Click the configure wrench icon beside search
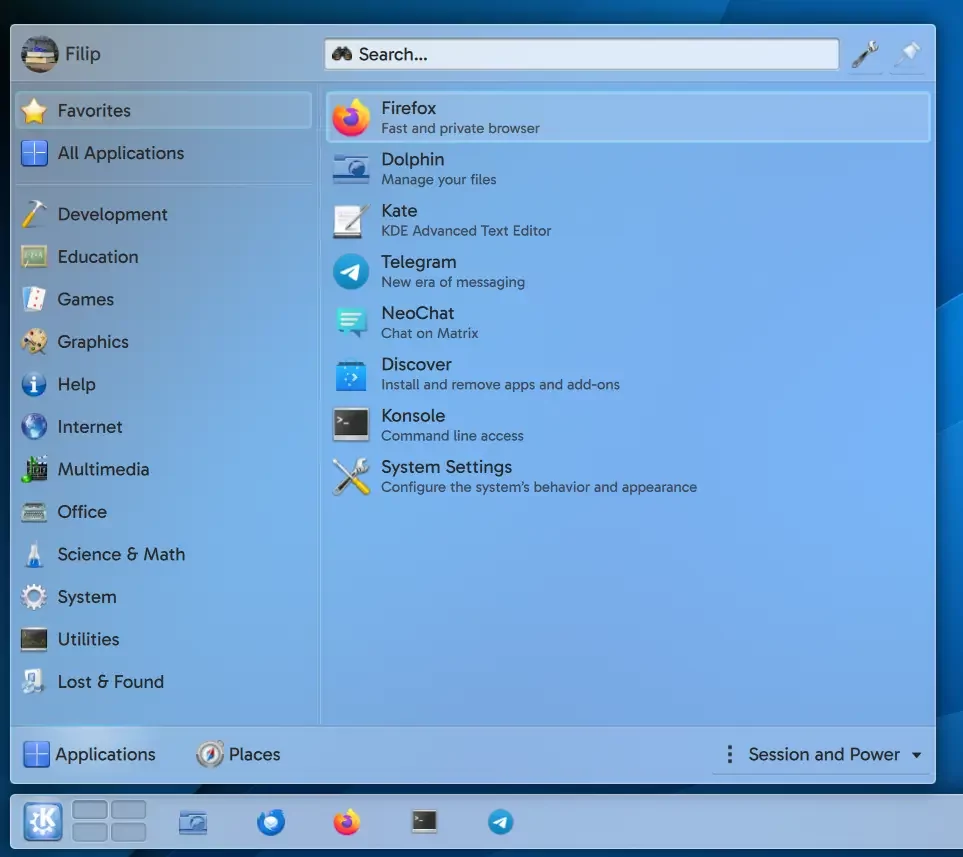Viewport: 963px width, 857px height. 864,54
